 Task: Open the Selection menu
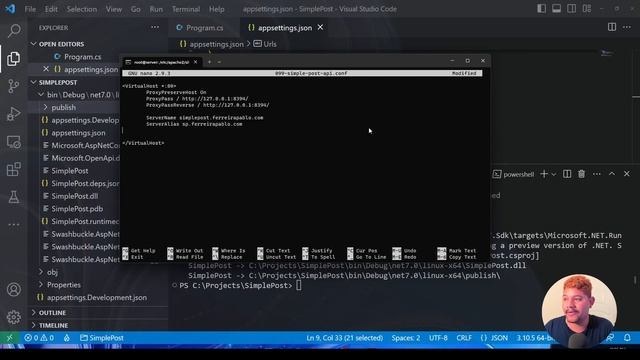pyautogui.click(x=82, y=9)
